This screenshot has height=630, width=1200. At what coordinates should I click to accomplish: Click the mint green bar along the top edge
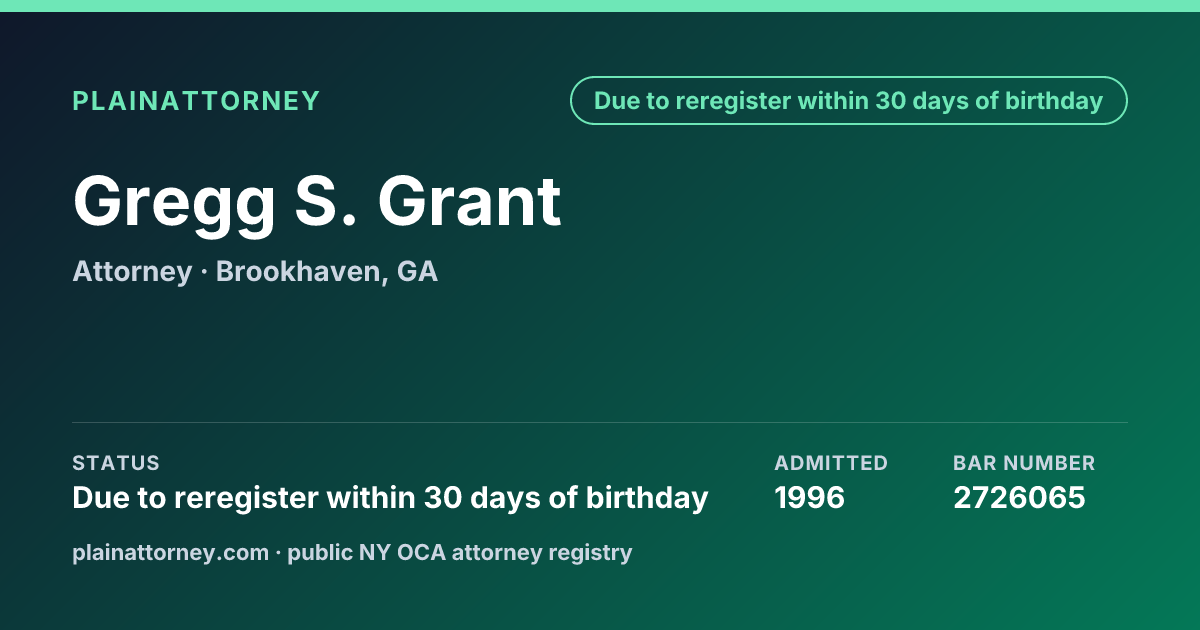pos(600,6)
